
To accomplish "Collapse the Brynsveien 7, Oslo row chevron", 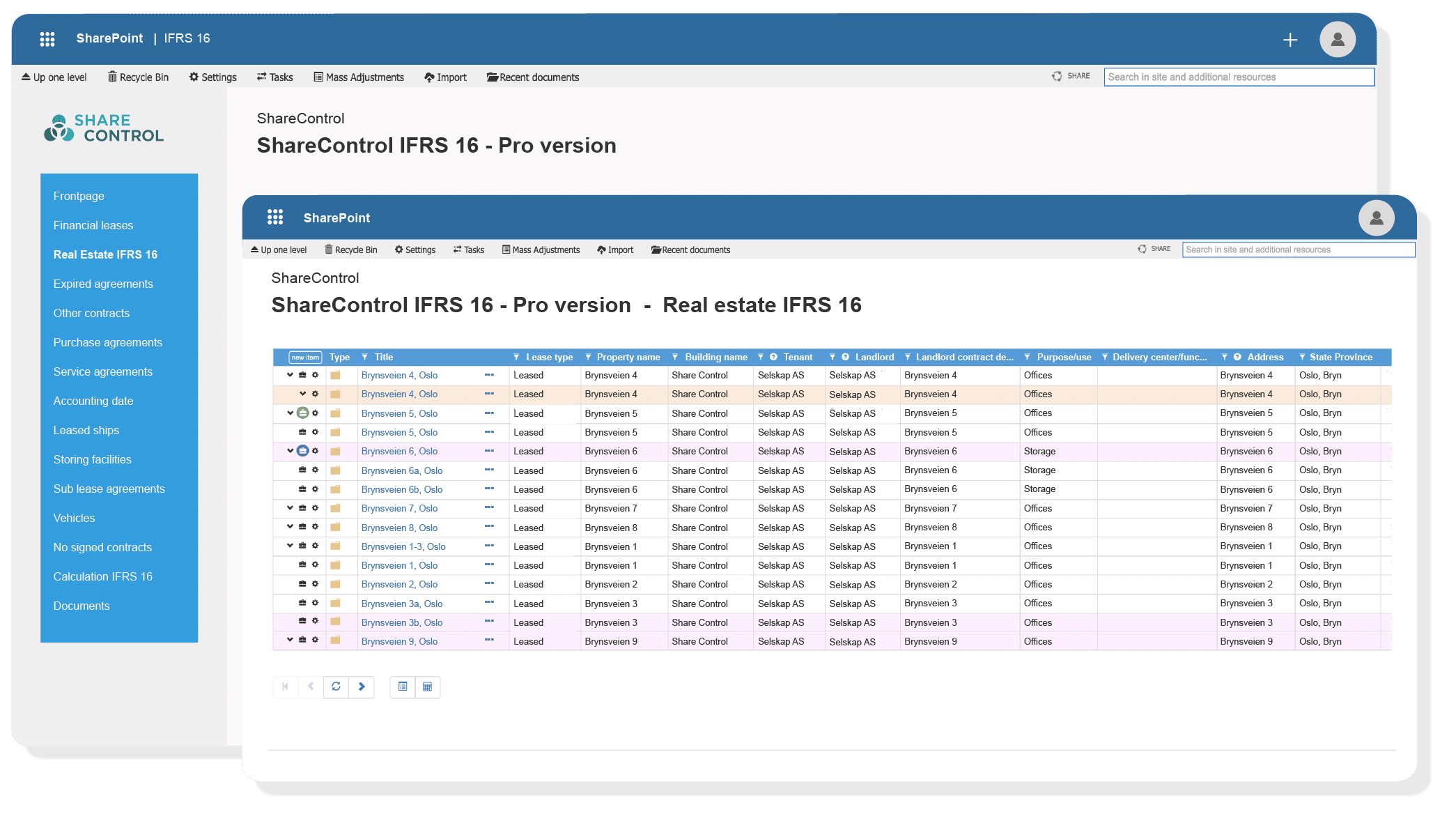I will [x=289, y=508].
